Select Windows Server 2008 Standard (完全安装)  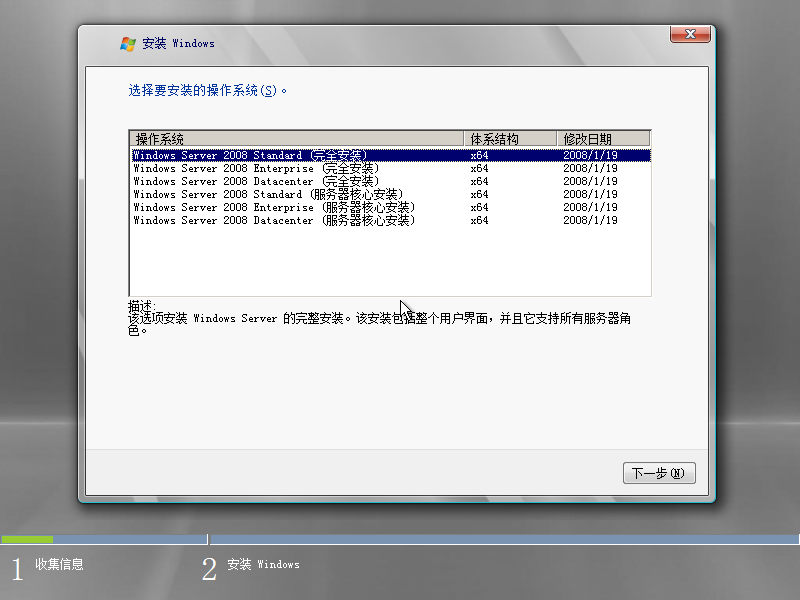250,155
